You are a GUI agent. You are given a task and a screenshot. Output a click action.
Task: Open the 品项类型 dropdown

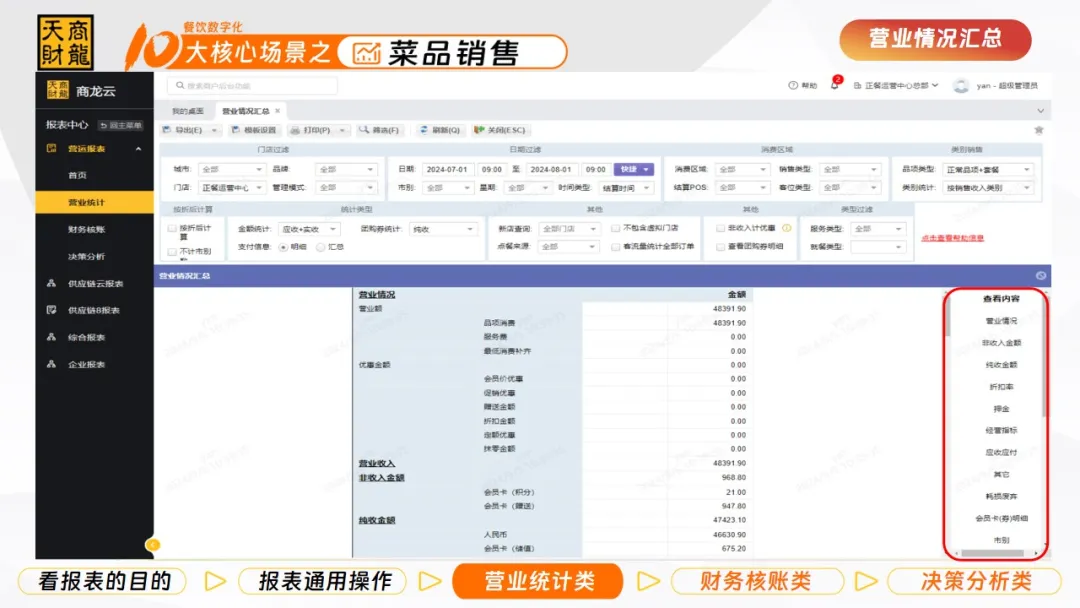(988, 169)
